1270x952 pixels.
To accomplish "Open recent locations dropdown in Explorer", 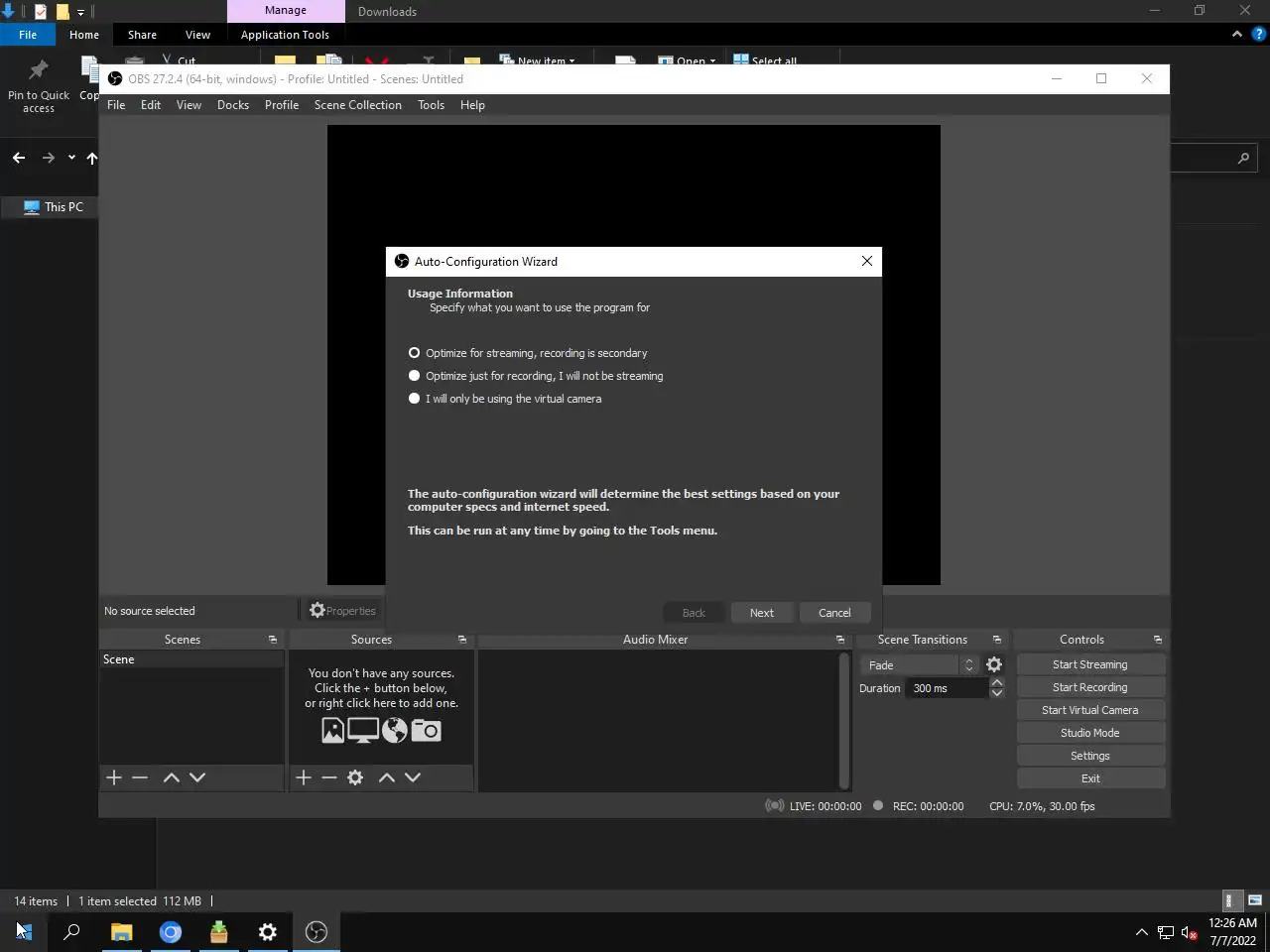I will (71, 158).
